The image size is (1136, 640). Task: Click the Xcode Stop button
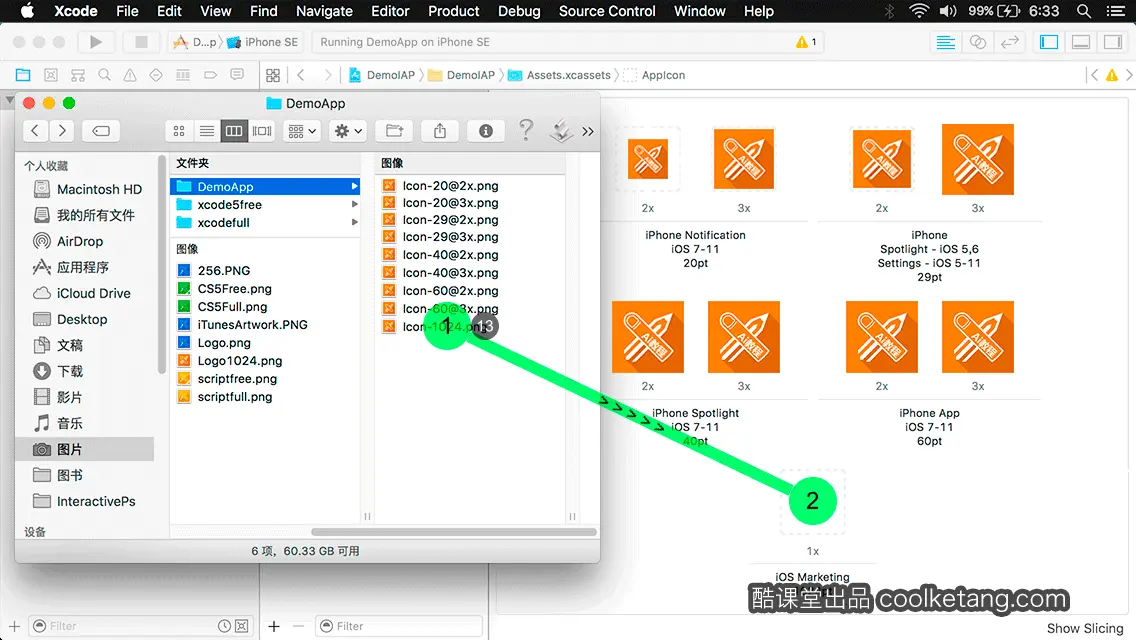[141, 42]
